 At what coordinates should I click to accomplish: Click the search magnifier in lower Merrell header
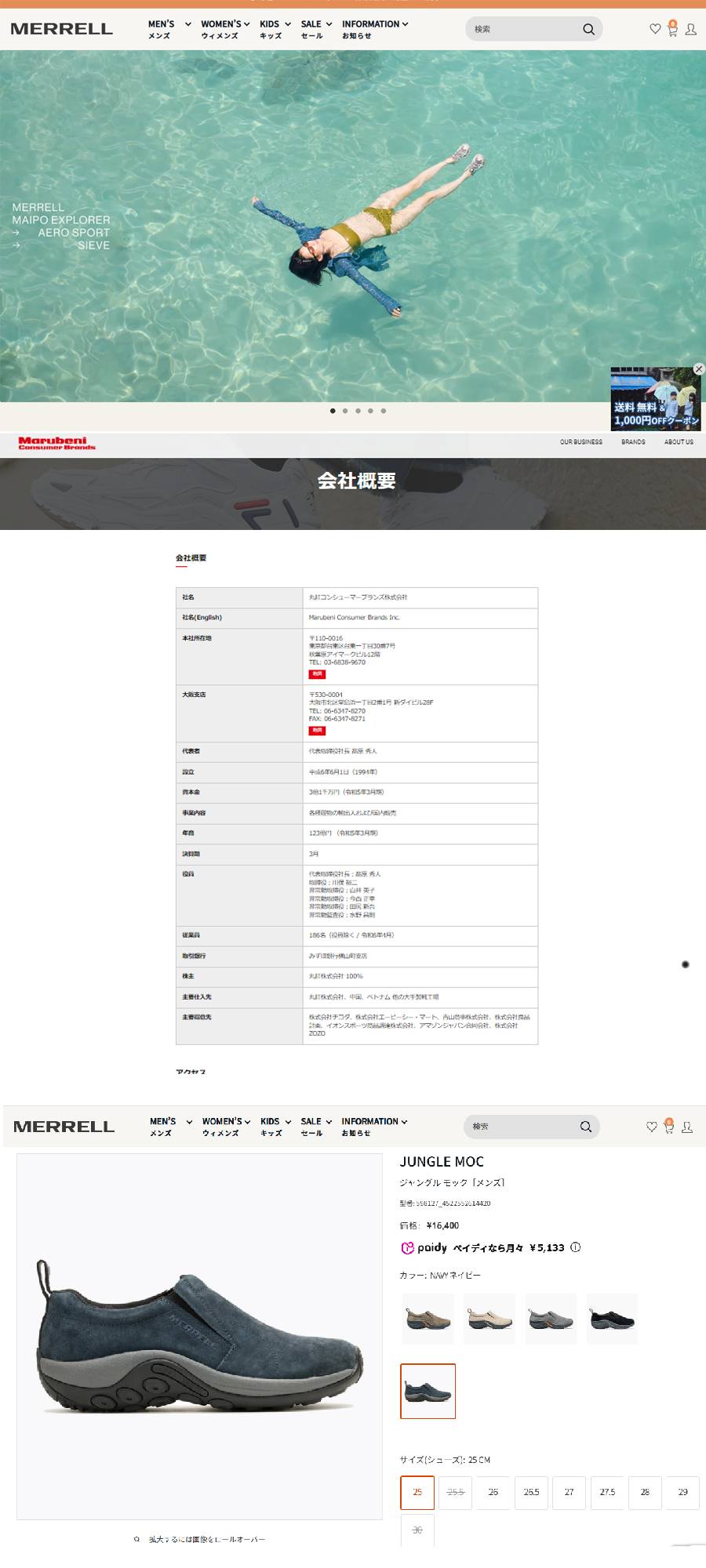point(586,1127)
